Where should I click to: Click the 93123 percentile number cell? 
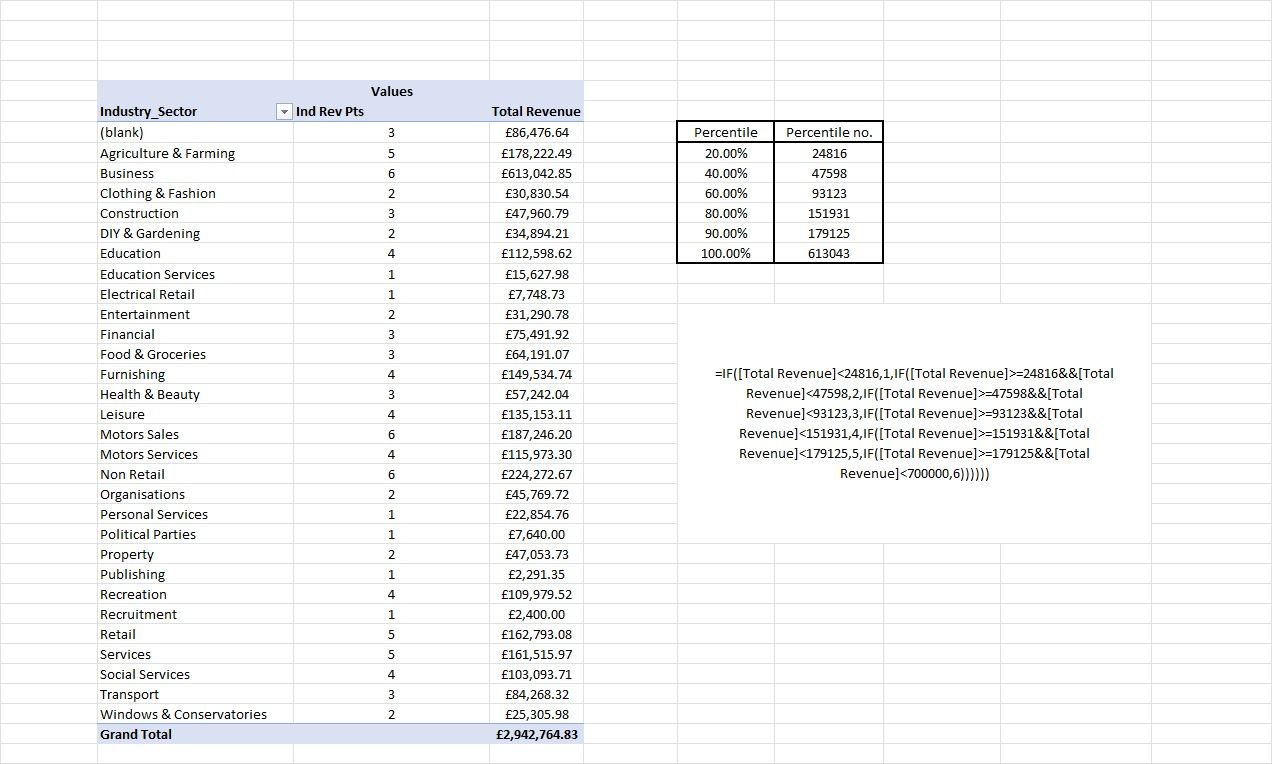click(829, 193)
